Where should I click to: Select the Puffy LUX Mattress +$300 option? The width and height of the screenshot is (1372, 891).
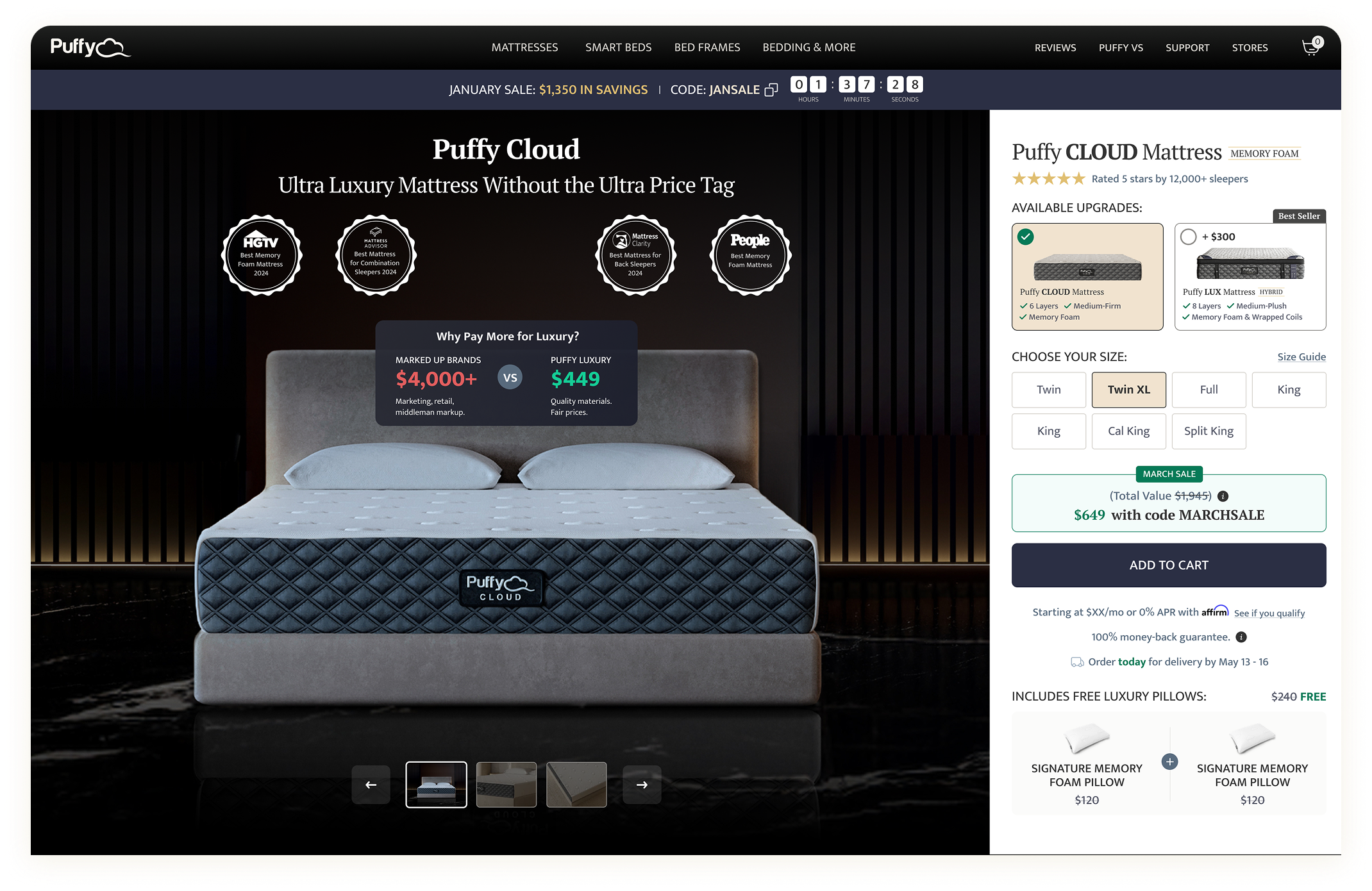click(1250, 277)
